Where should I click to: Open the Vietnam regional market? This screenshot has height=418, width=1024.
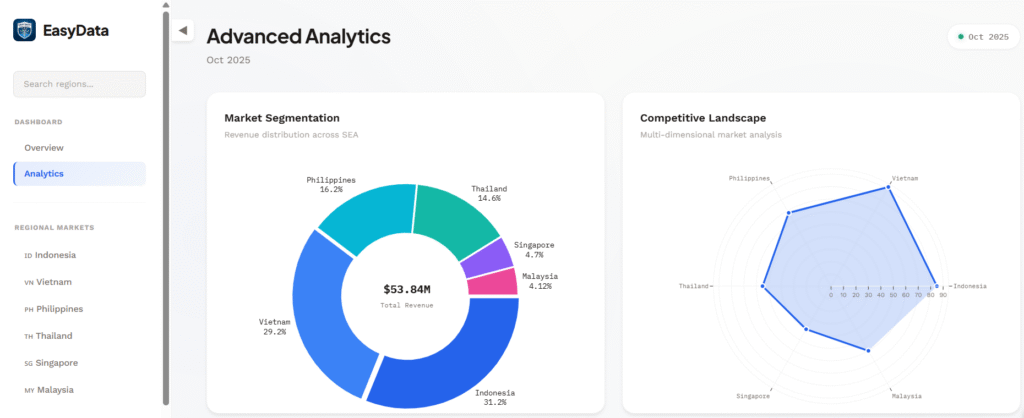pos(80,282)
